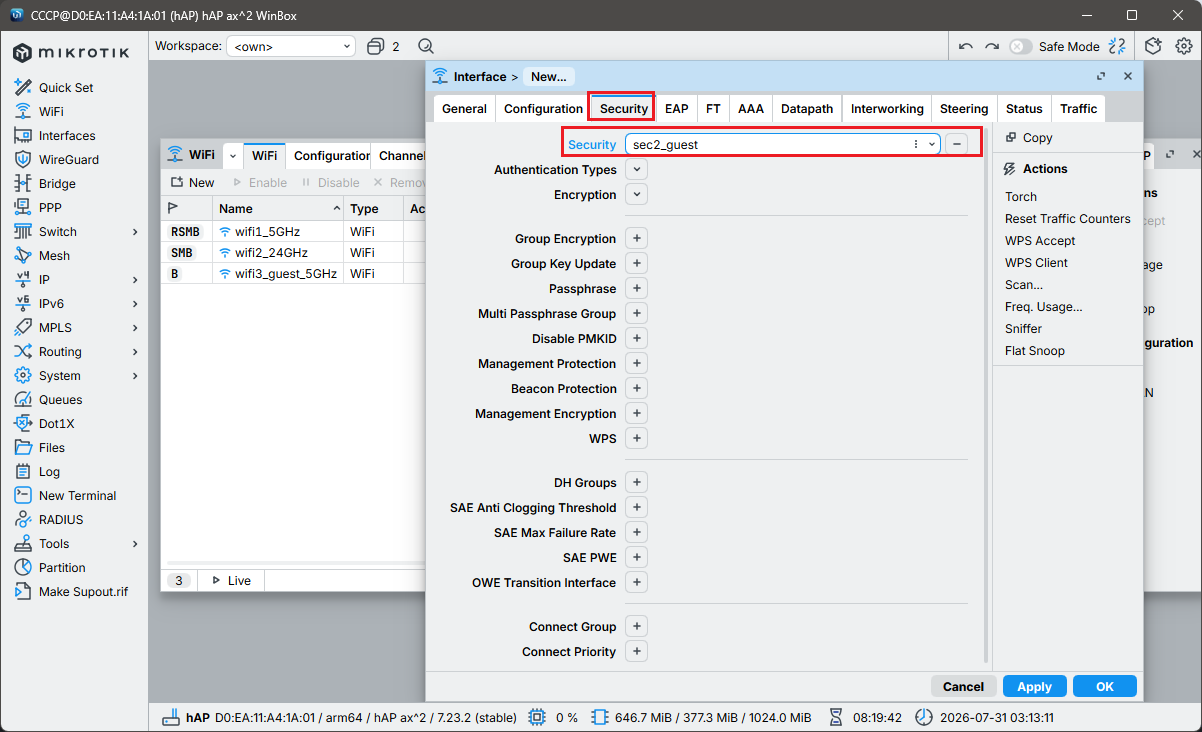Viewport: 1202px width, 732px height.
Task: Expand the Switch submenu
Action: 135,232
